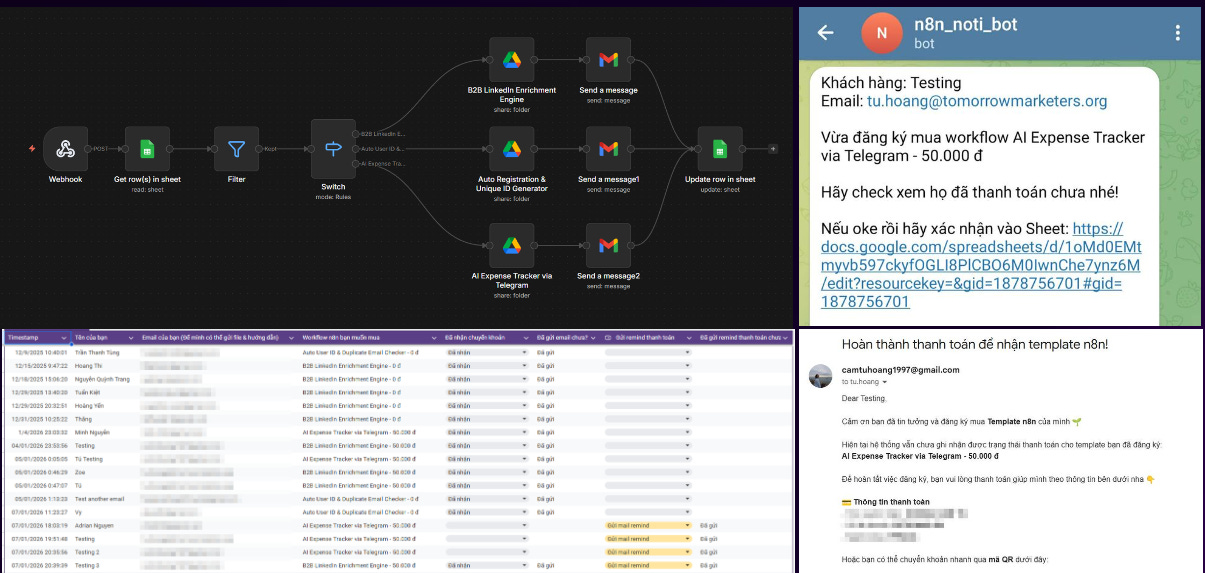The width and height of the screenshot is (1205, 573).
Task: Select the 'Test another email' name cell
Action: point(99,498)
